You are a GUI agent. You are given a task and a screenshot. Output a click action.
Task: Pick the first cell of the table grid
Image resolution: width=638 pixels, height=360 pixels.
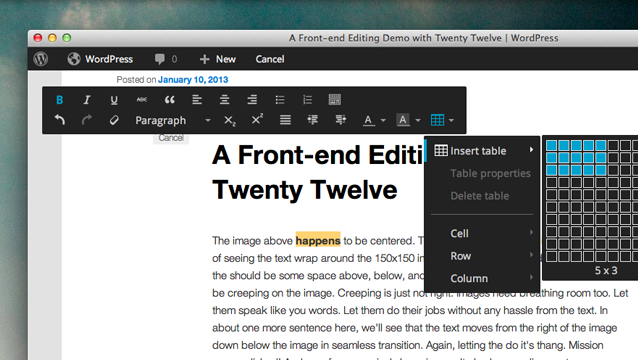pyautogui.click(x=551, y=145)
